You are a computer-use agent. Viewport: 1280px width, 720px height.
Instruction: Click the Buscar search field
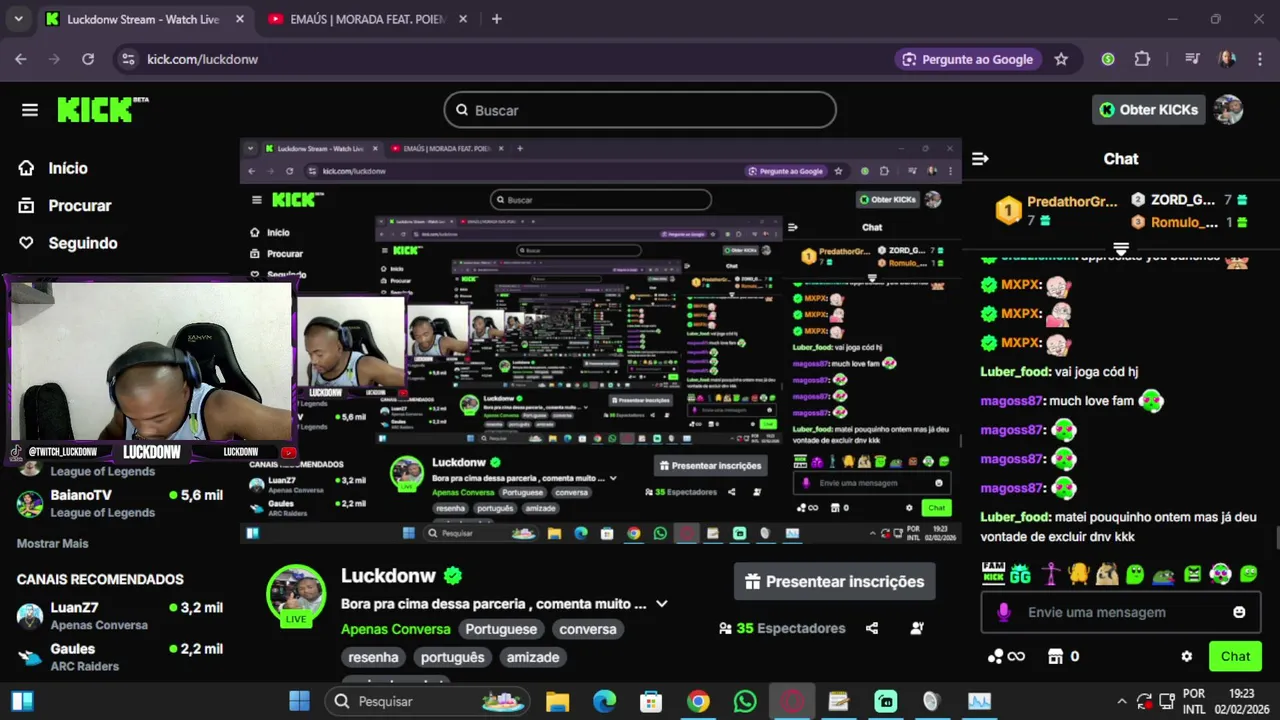click(640, 110)
